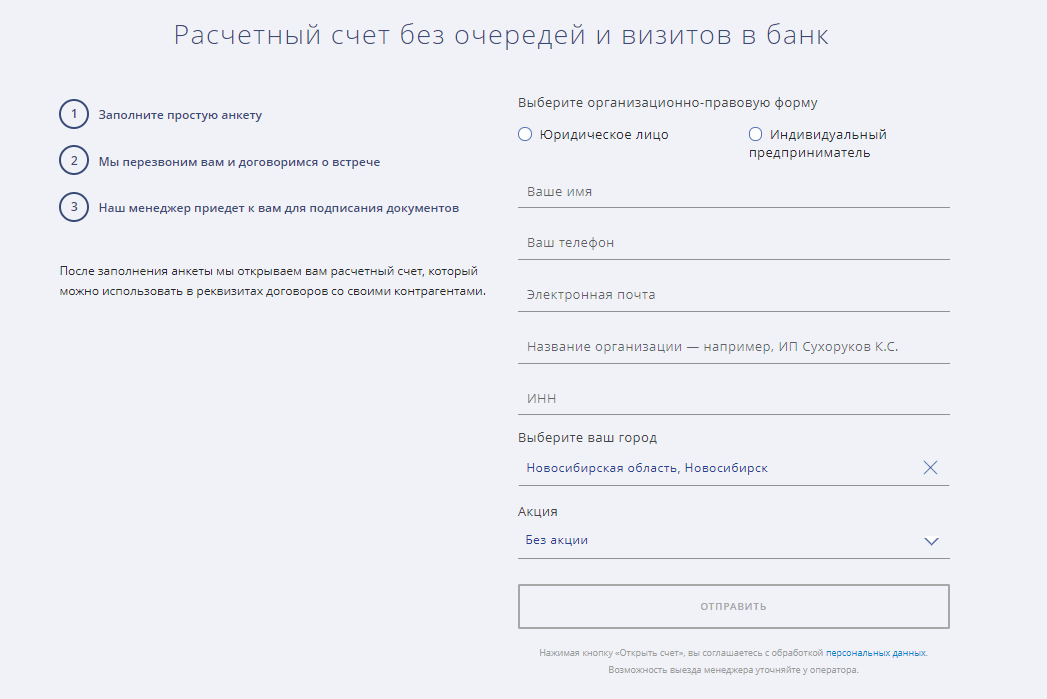Click paragraph После заполнения анкеты
Viewport: 1047px width, 699px height.
point(272,281)
